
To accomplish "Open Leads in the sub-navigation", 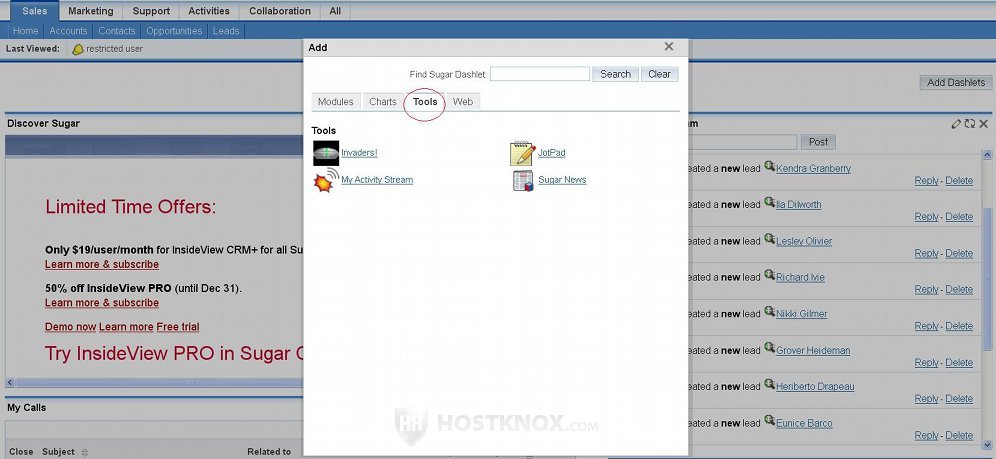I will click(x=225, y=30).
